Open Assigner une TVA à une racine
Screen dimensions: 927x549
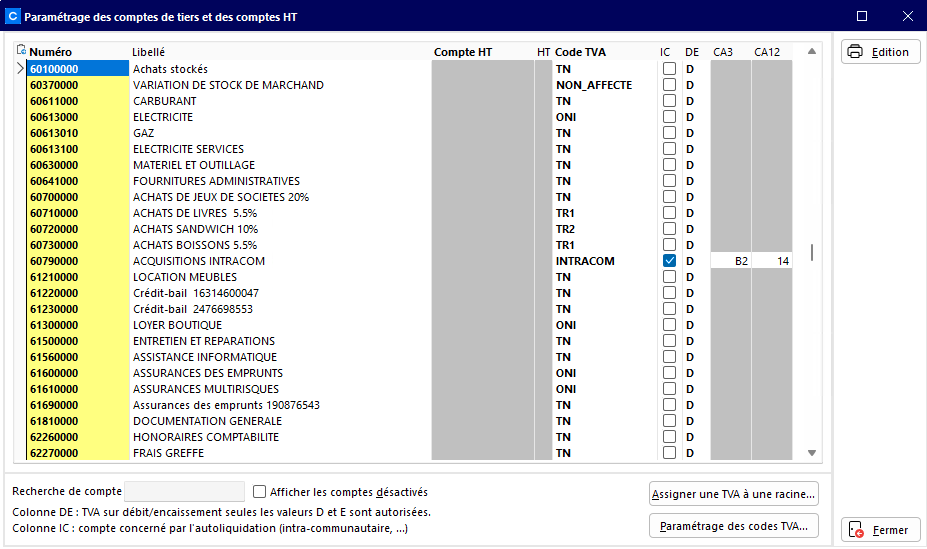pyautogui.click(x=734, y=494)
